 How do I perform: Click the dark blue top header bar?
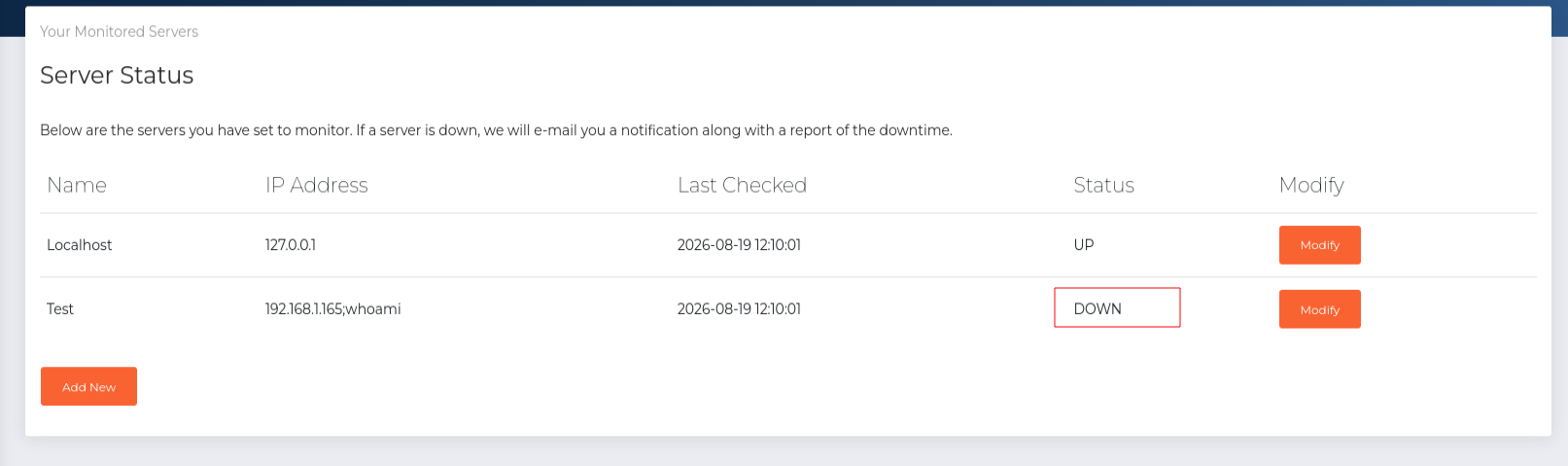click(x=784, y=3)
